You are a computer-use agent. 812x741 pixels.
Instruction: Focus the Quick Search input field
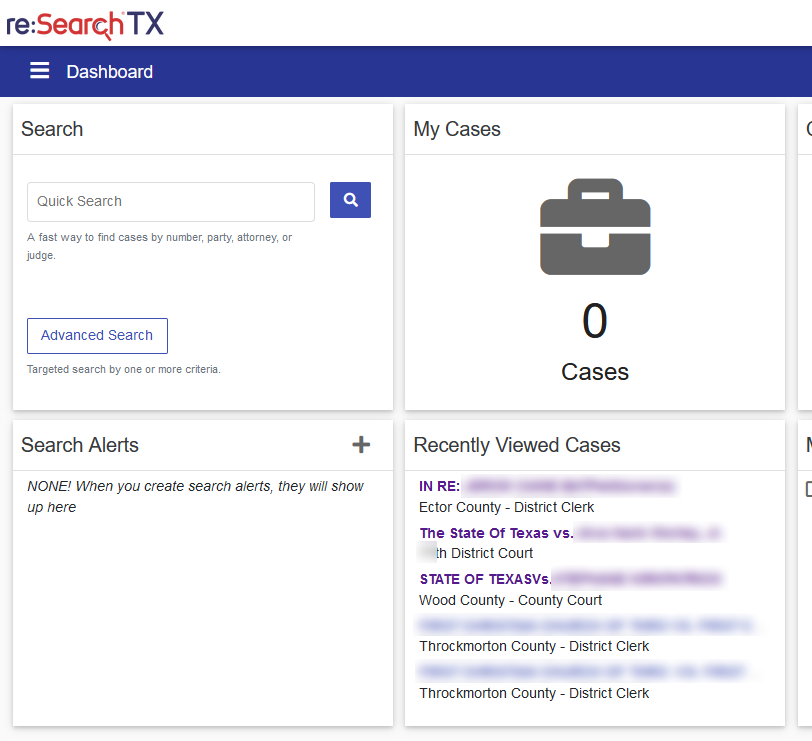click(x=171, y=201)
